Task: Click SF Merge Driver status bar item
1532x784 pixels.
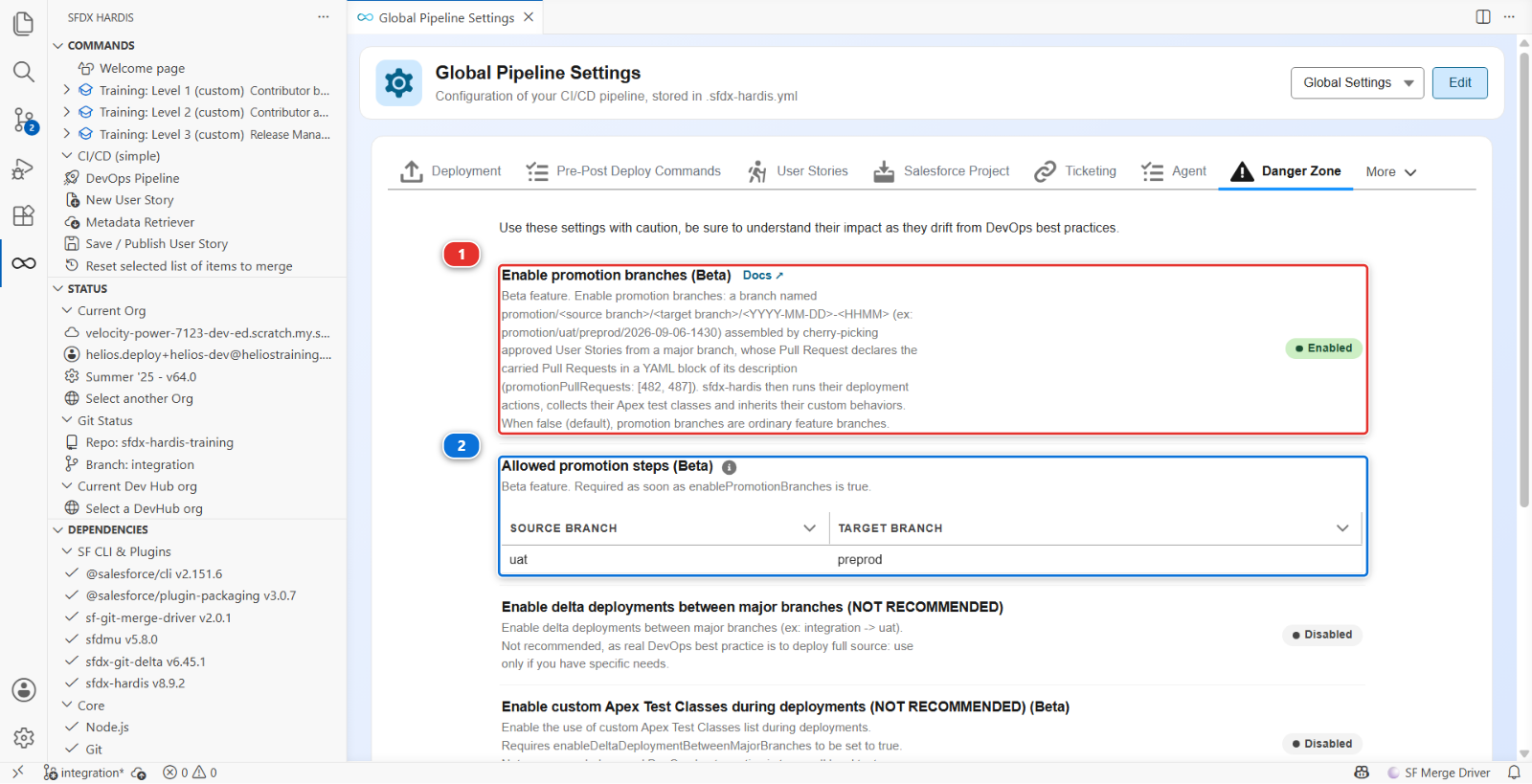Action: click(1438, 773)
